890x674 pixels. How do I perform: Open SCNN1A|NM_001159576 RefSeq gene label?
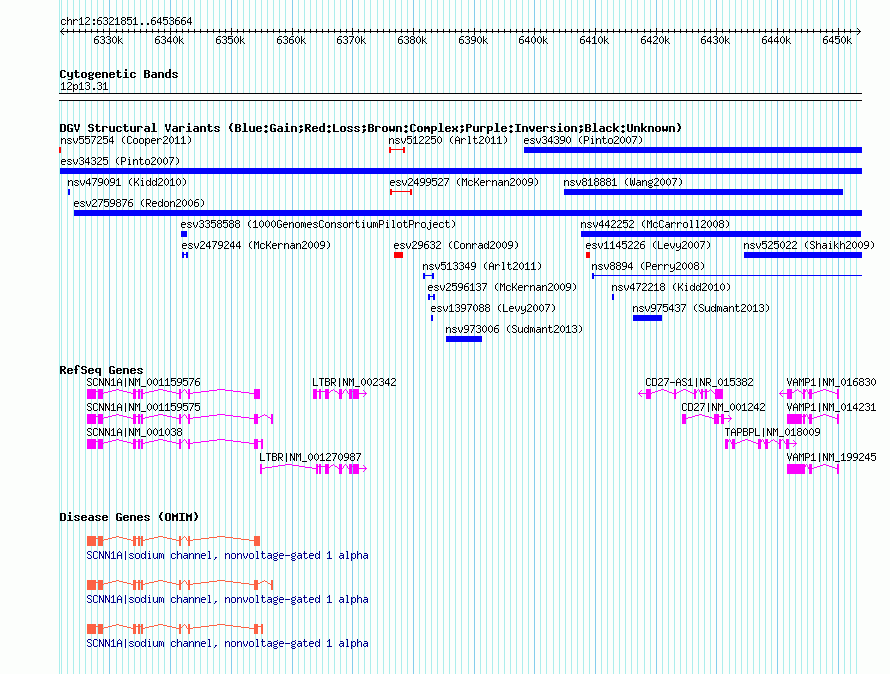point(143,383)
